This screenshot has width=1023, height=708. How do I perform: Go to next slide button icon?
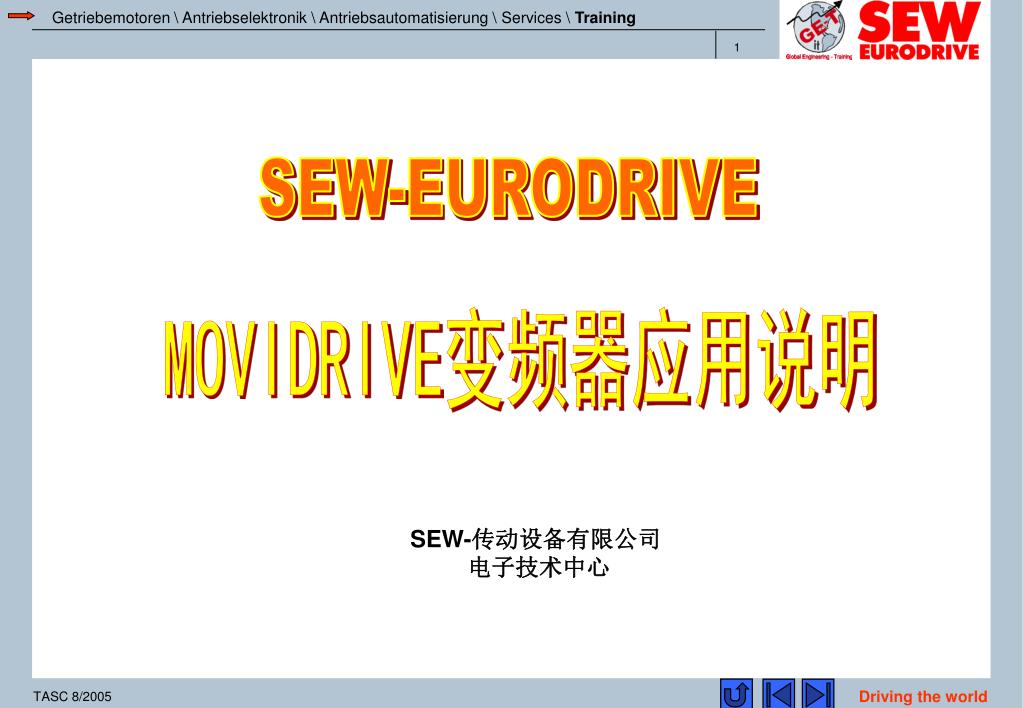point(818,694)
